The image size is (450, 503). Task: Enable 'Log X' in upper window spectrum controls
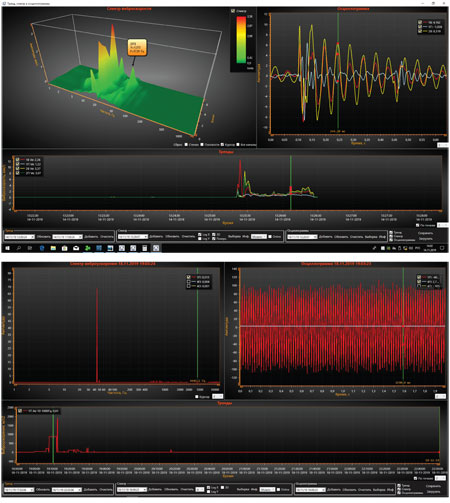click(200, 235)
